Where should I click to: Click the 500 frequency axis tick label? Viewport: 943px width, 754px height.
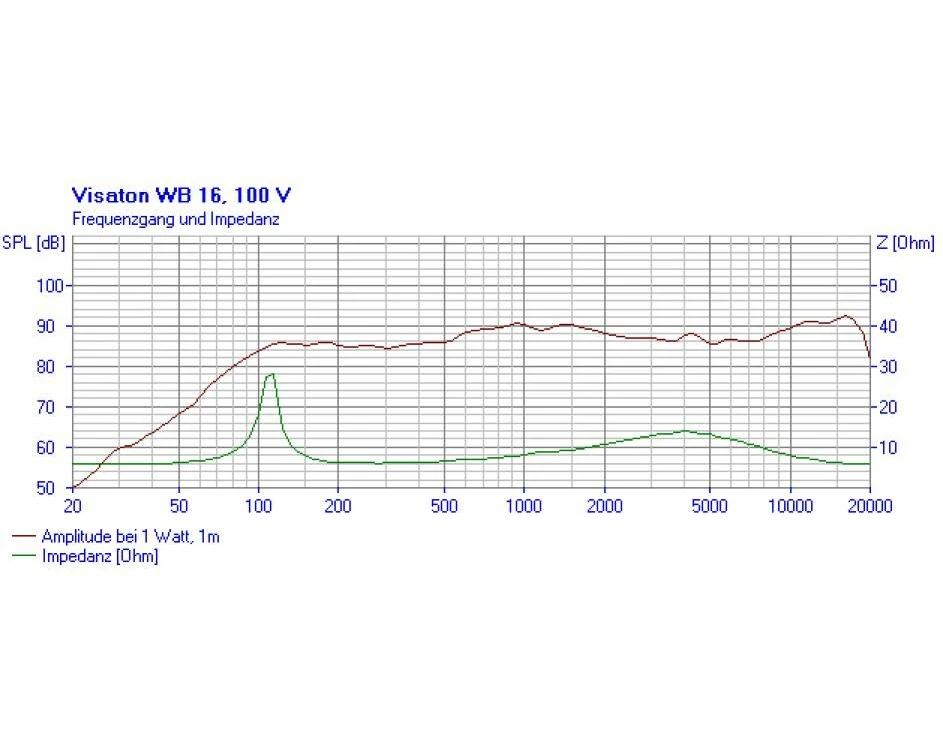pyautogui.click(x=444, y=506)
